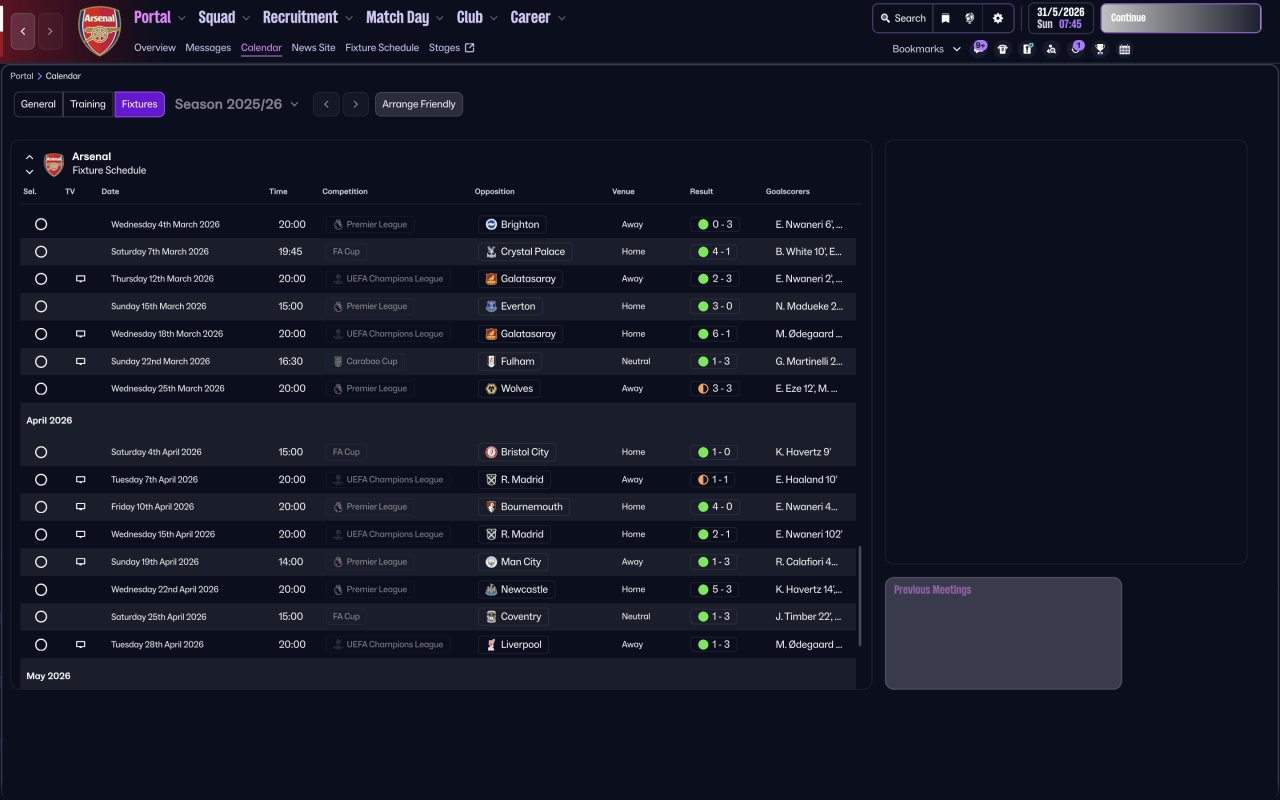This screenshot has height=800, width=1280.
Task: Click the Arrange Friendly button
Action: [419, 104]
